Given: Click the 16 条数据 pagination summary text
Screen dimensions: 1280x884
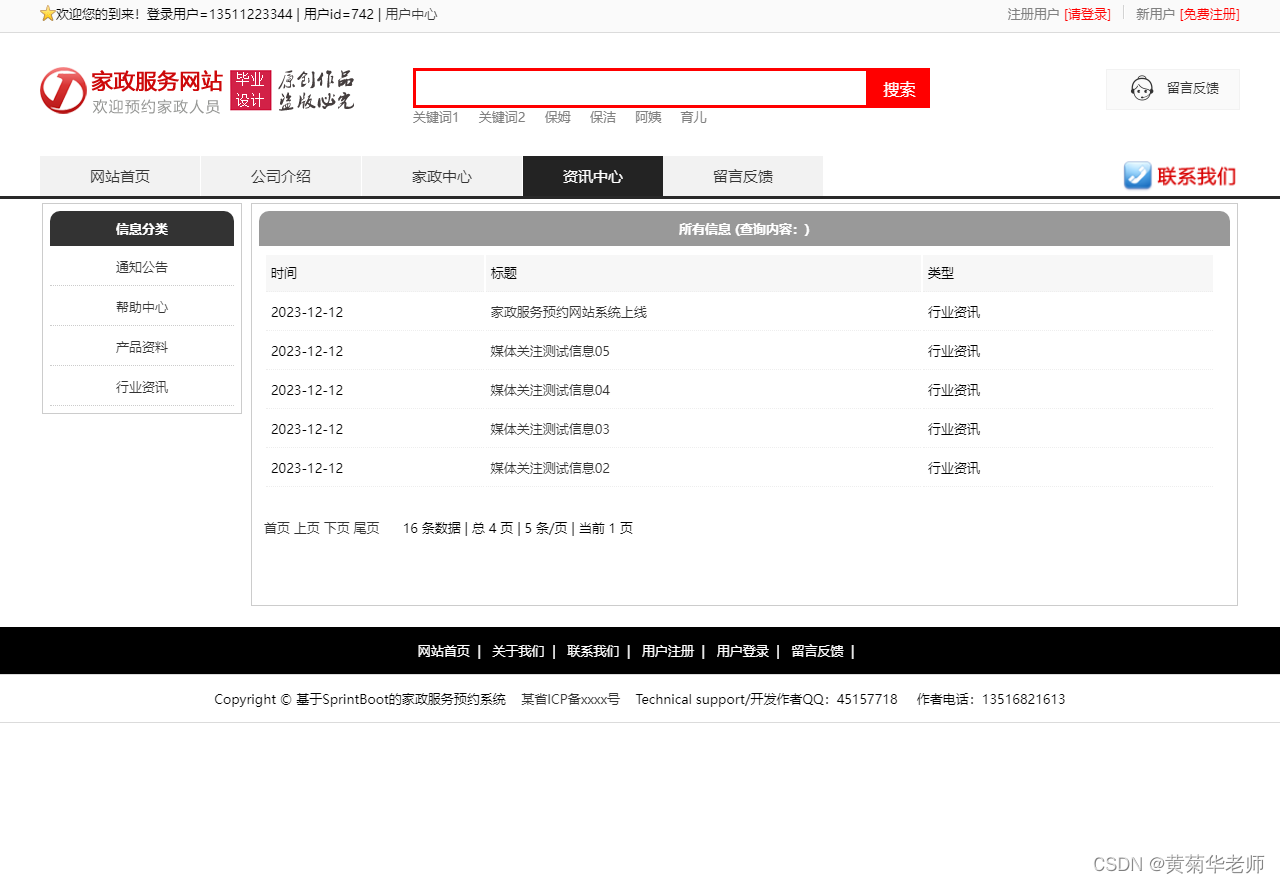Looking at the screenshot, I should coord(432,528).
